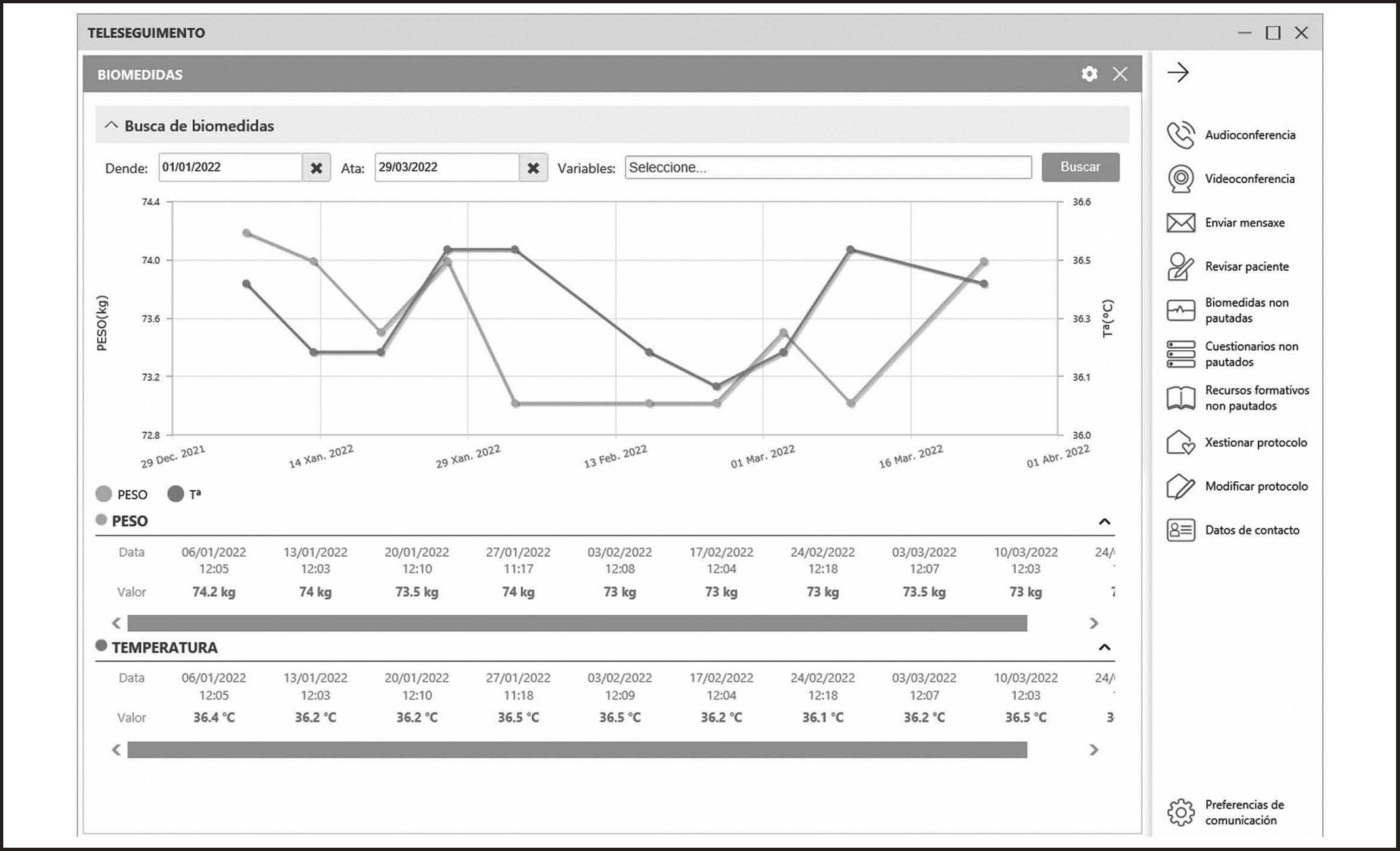Screen dimensions: 1400x851
Task: Clear the Dende date field
Action: click(x=316, y=168)
